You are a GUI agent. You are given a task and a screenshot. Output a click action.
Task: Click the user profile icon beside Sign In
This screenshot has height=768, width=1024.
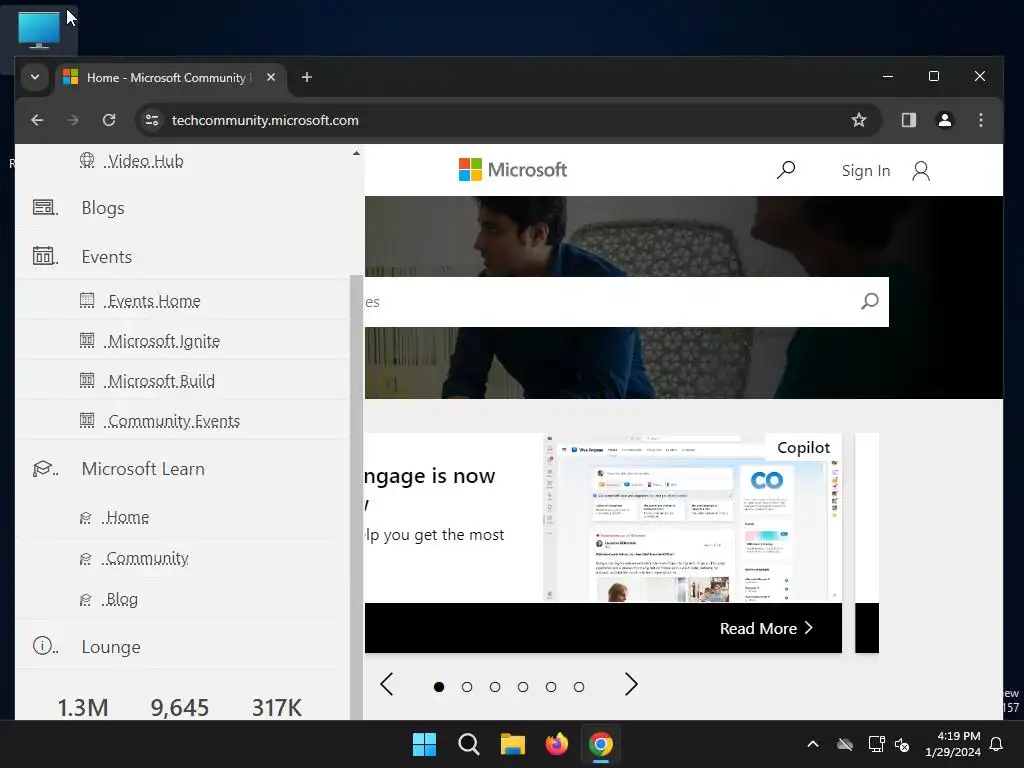coord(921,170)
